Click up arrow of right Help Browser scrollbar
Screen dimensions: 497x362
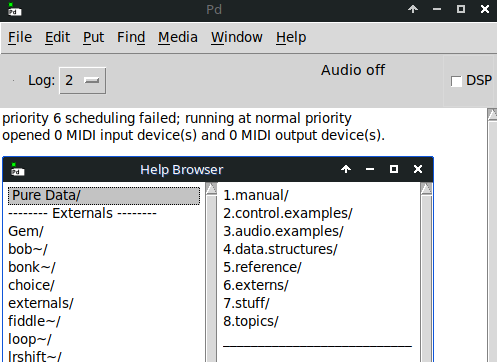click(x=426, y=189)
